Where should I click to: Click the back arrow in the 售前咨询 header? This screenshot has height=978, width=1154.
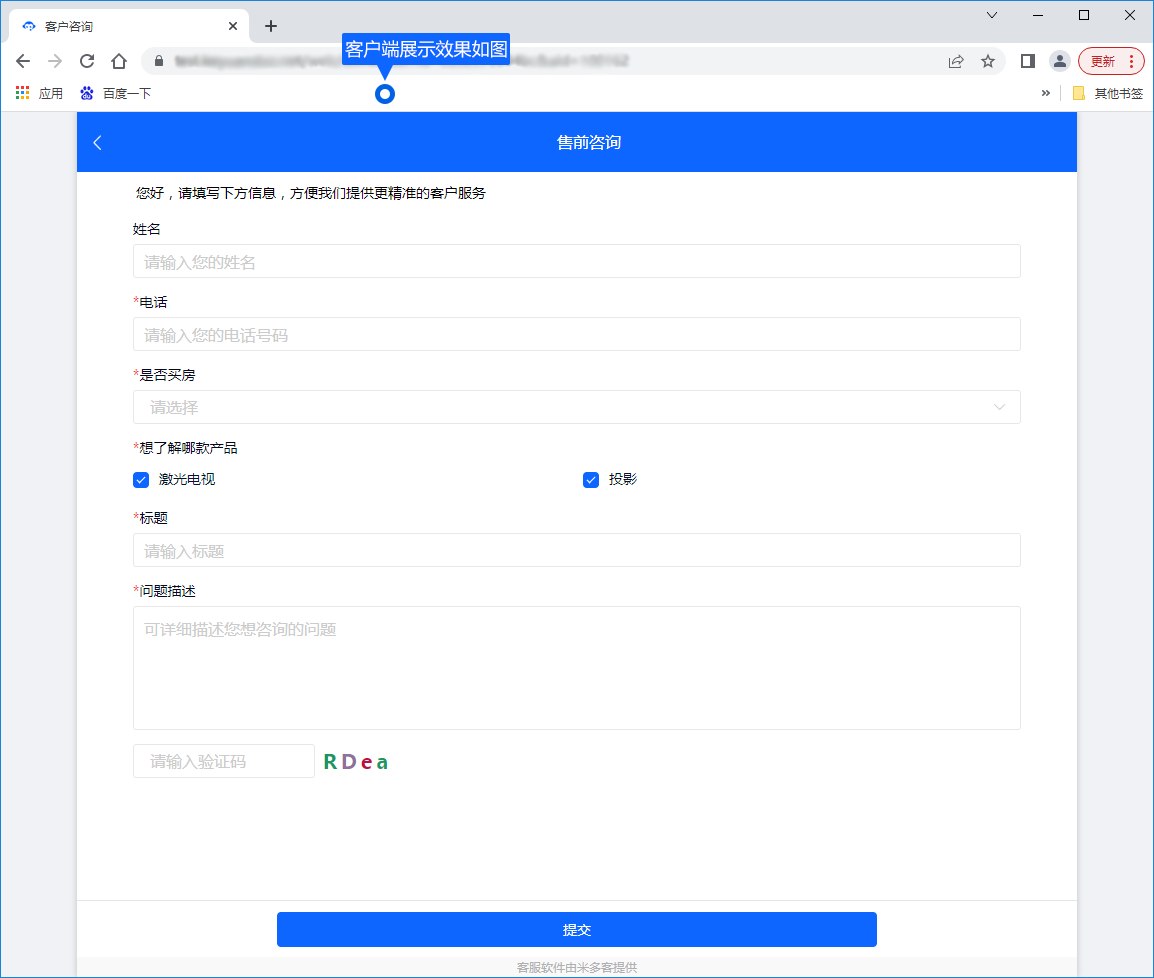[97, 143]
